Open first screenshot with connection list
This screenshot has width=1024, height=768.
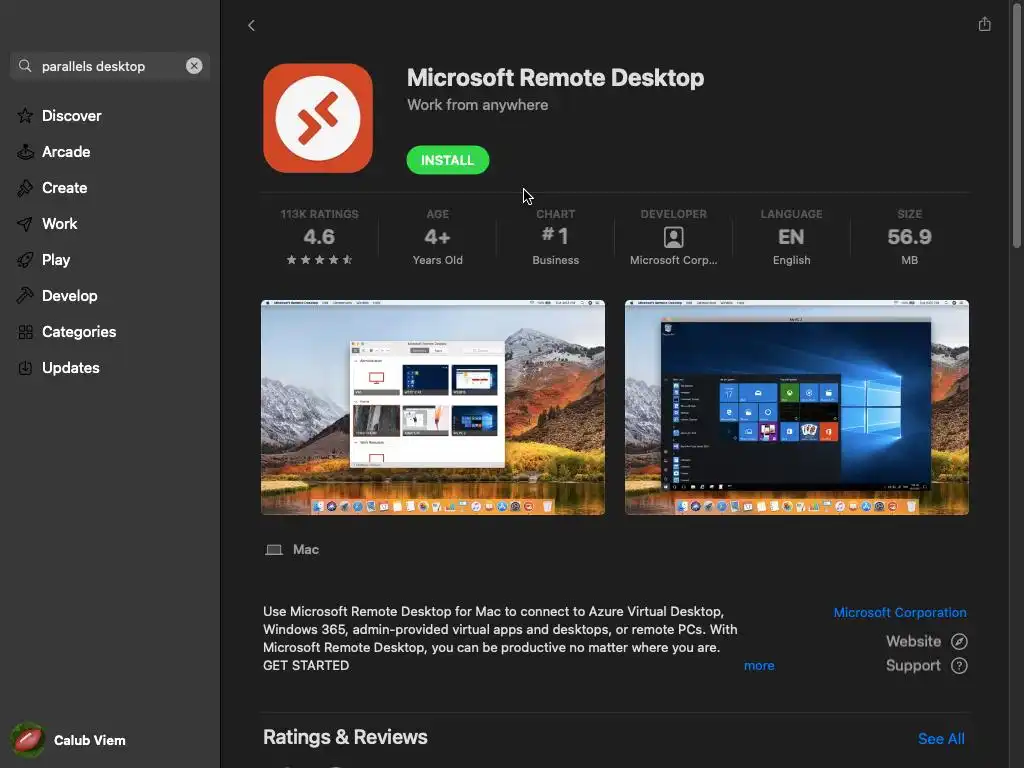point(433,408)
